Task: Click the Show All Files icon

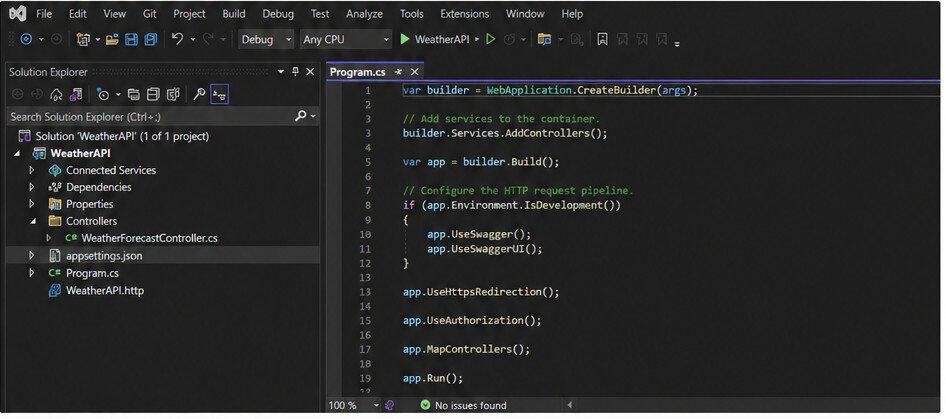Action: pyautogui.click(x=173, y=95)
